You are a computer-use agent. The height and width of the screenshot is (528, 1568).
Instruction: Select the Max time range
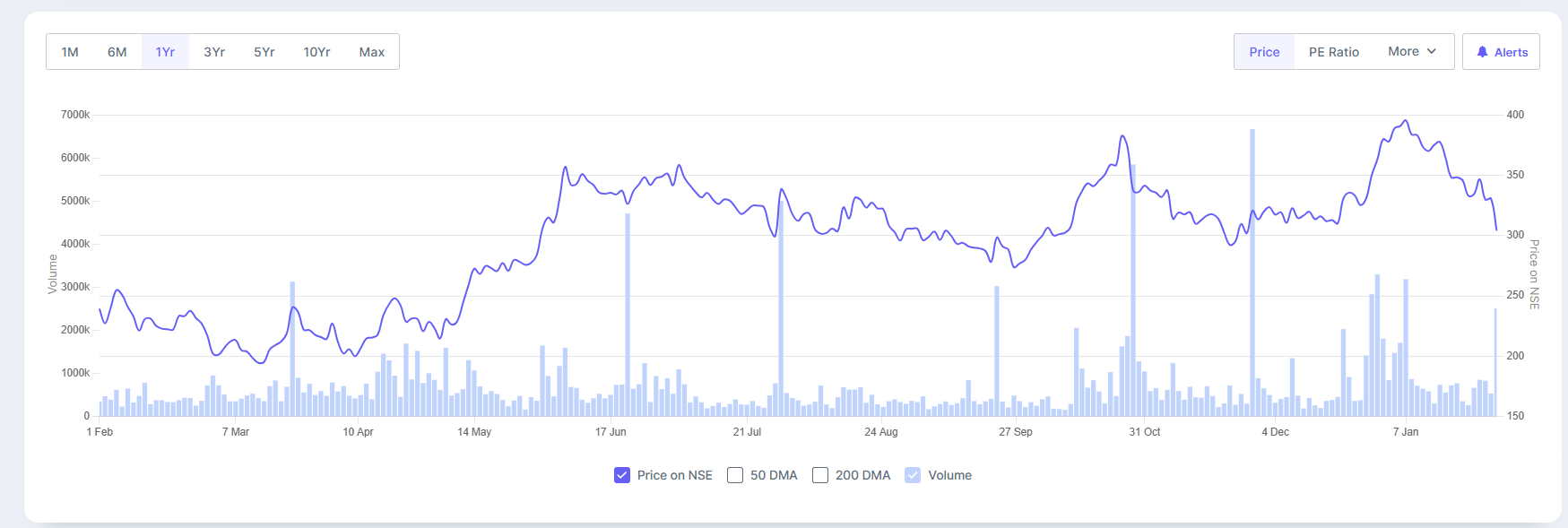[x=372, y=52]
